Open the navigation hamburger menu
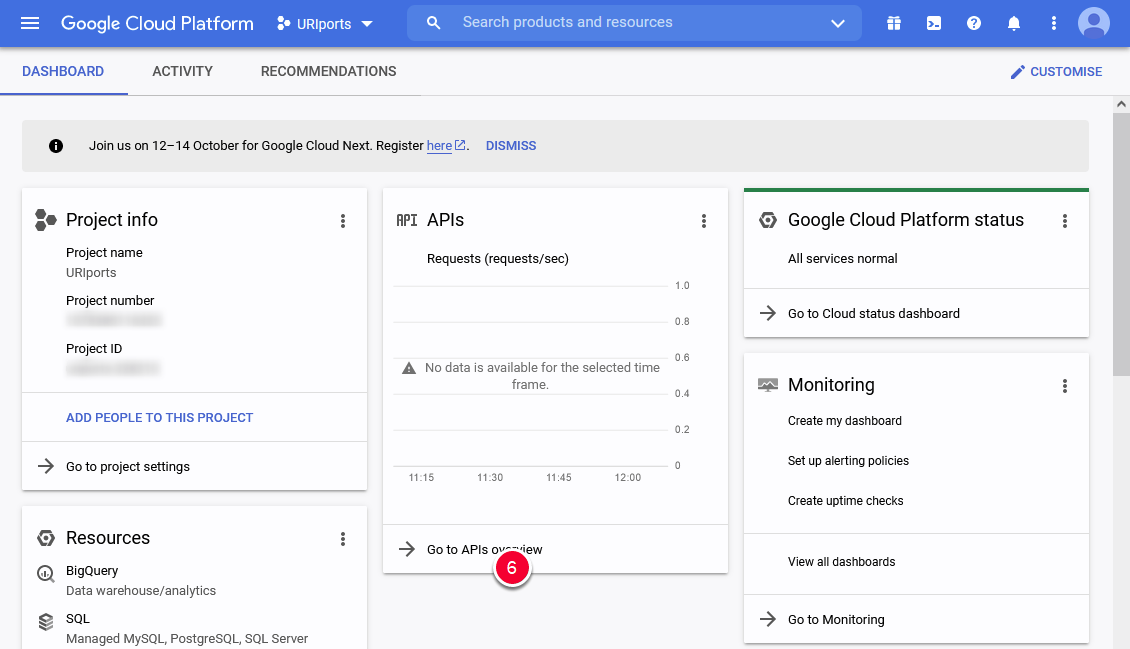 coord(29,23)
